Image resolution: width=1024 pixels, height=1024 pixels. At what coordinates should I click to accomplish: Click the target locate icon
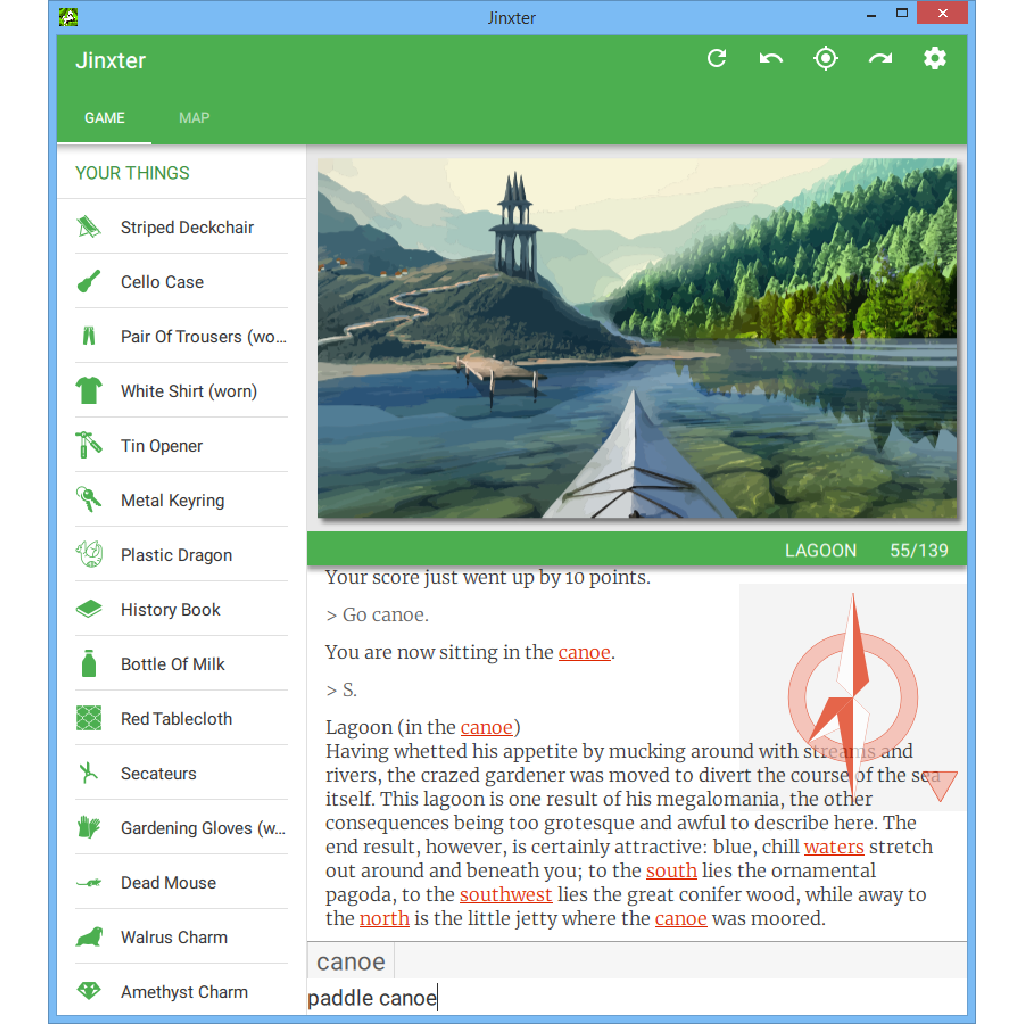825,59
